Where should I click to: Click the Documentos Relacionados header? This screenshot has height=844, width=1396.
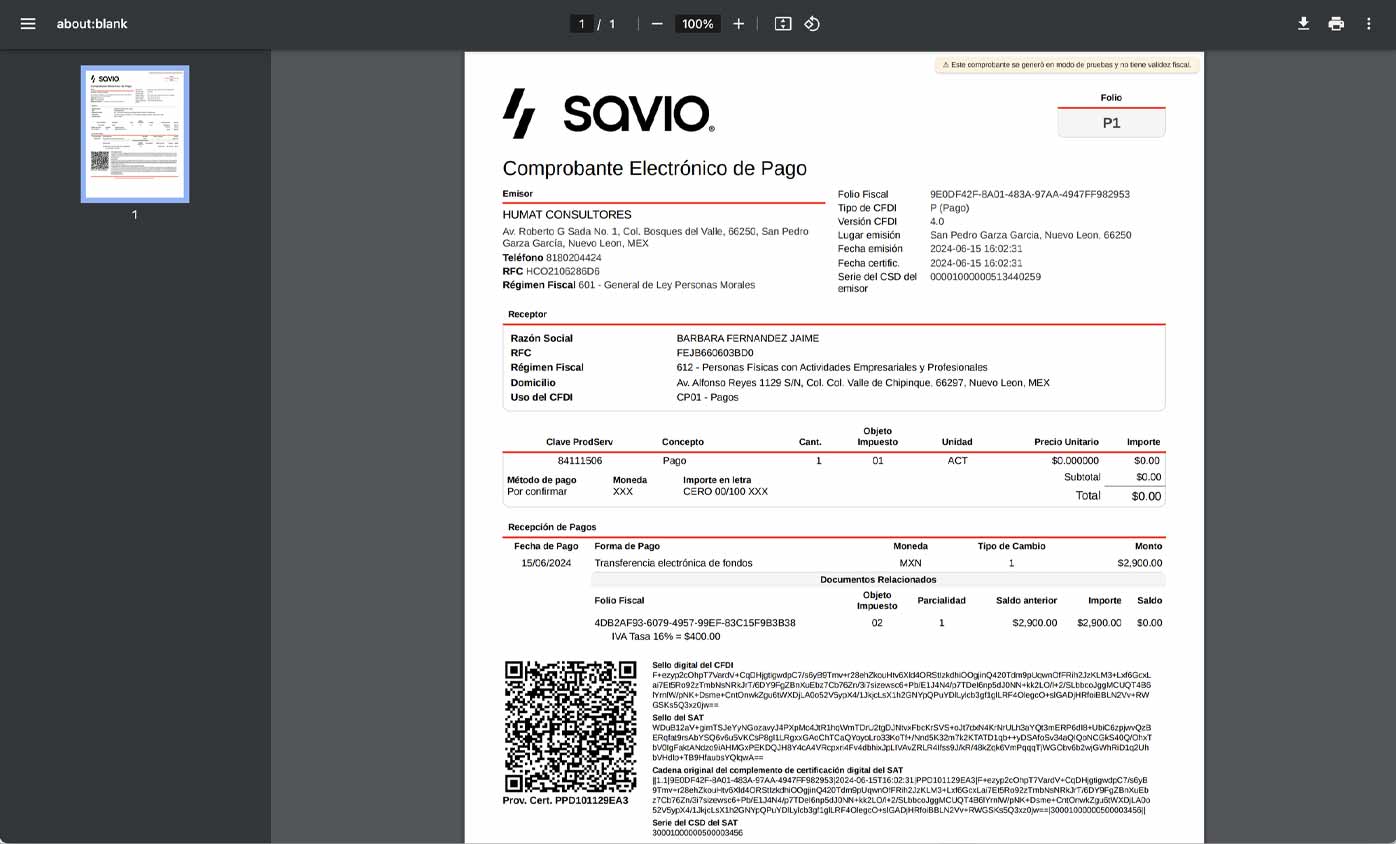(878, 580)
